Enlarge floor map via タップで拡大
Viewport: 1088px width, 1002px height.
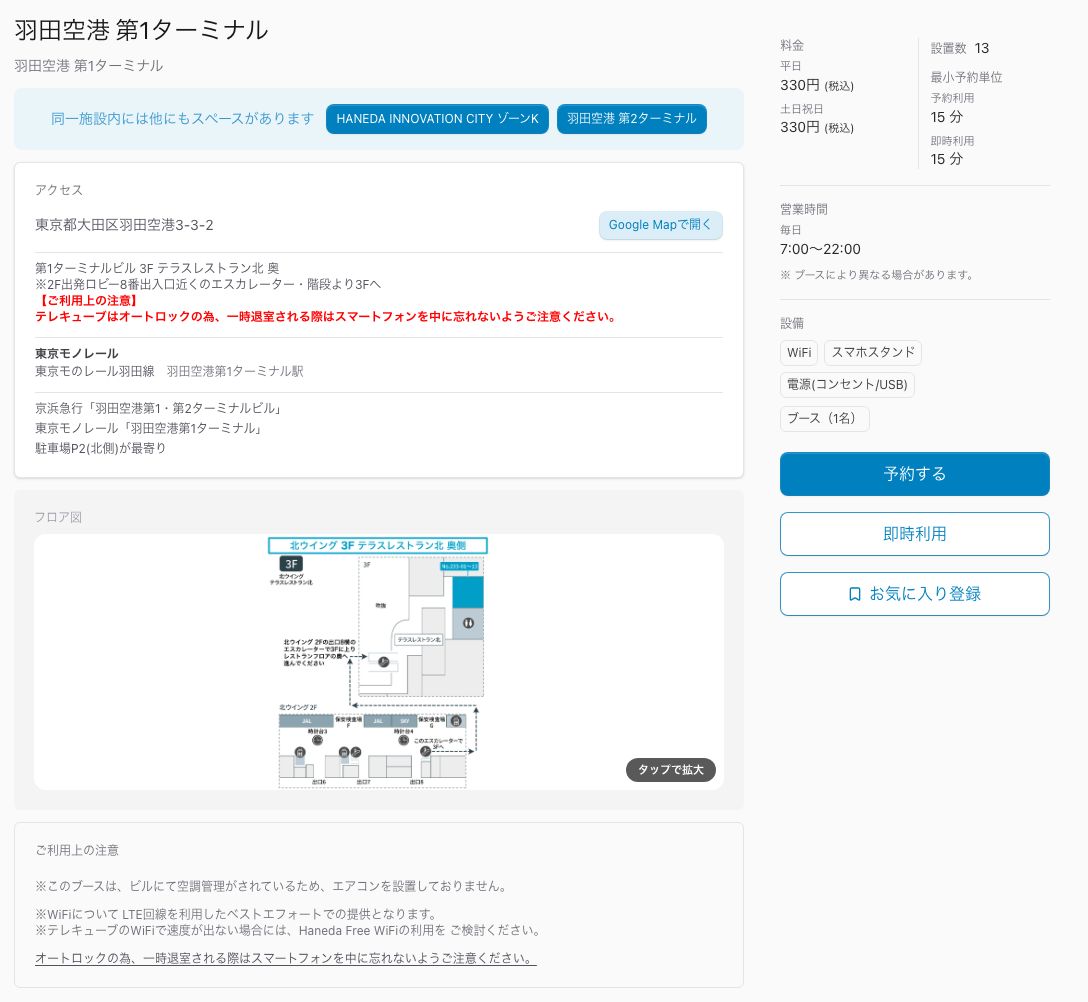(x=670, y=770)
